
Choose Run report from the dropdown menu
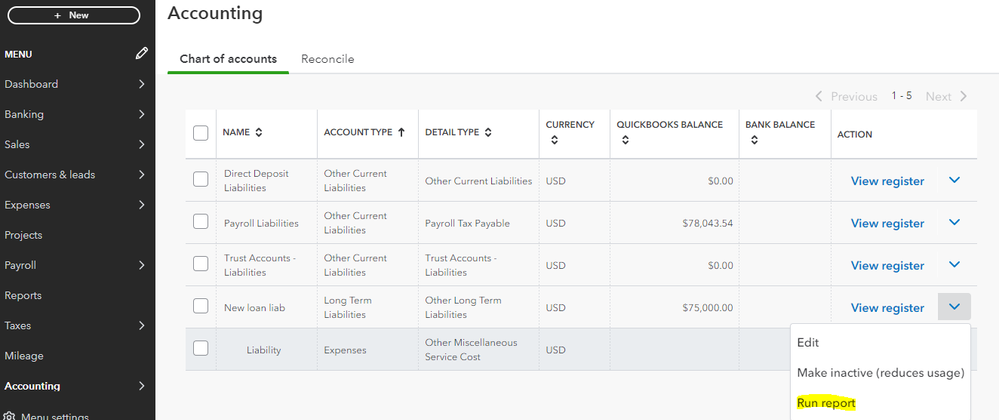[x=826, y=403]
